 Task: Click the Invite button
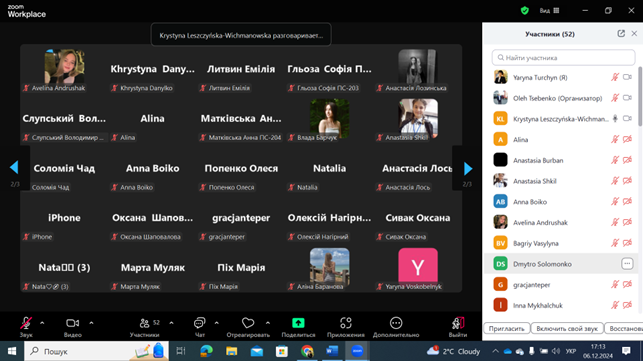click(x=506, y=329)
